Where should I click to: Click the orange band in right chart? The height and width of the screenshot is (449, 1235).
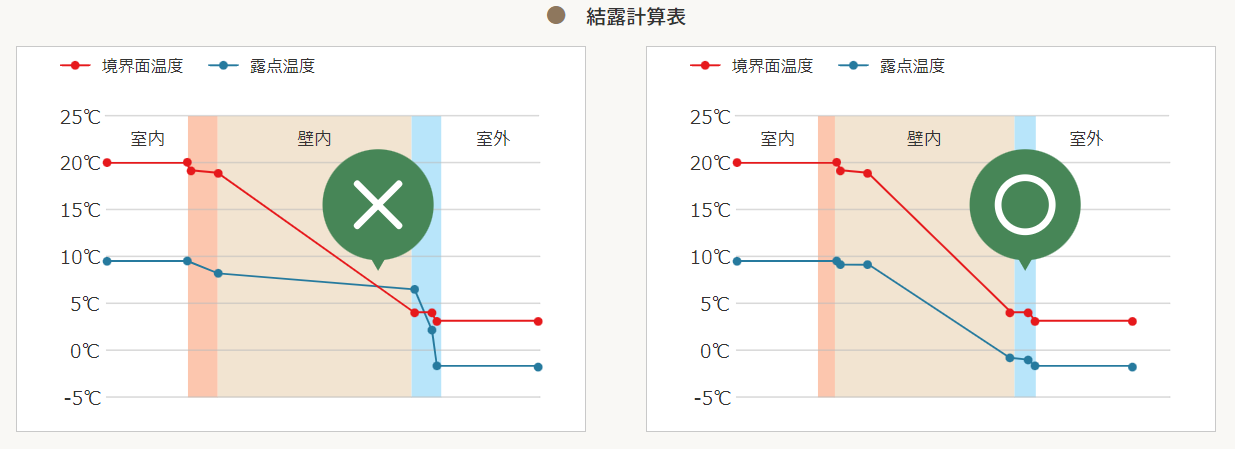click(x=826, y=256)
